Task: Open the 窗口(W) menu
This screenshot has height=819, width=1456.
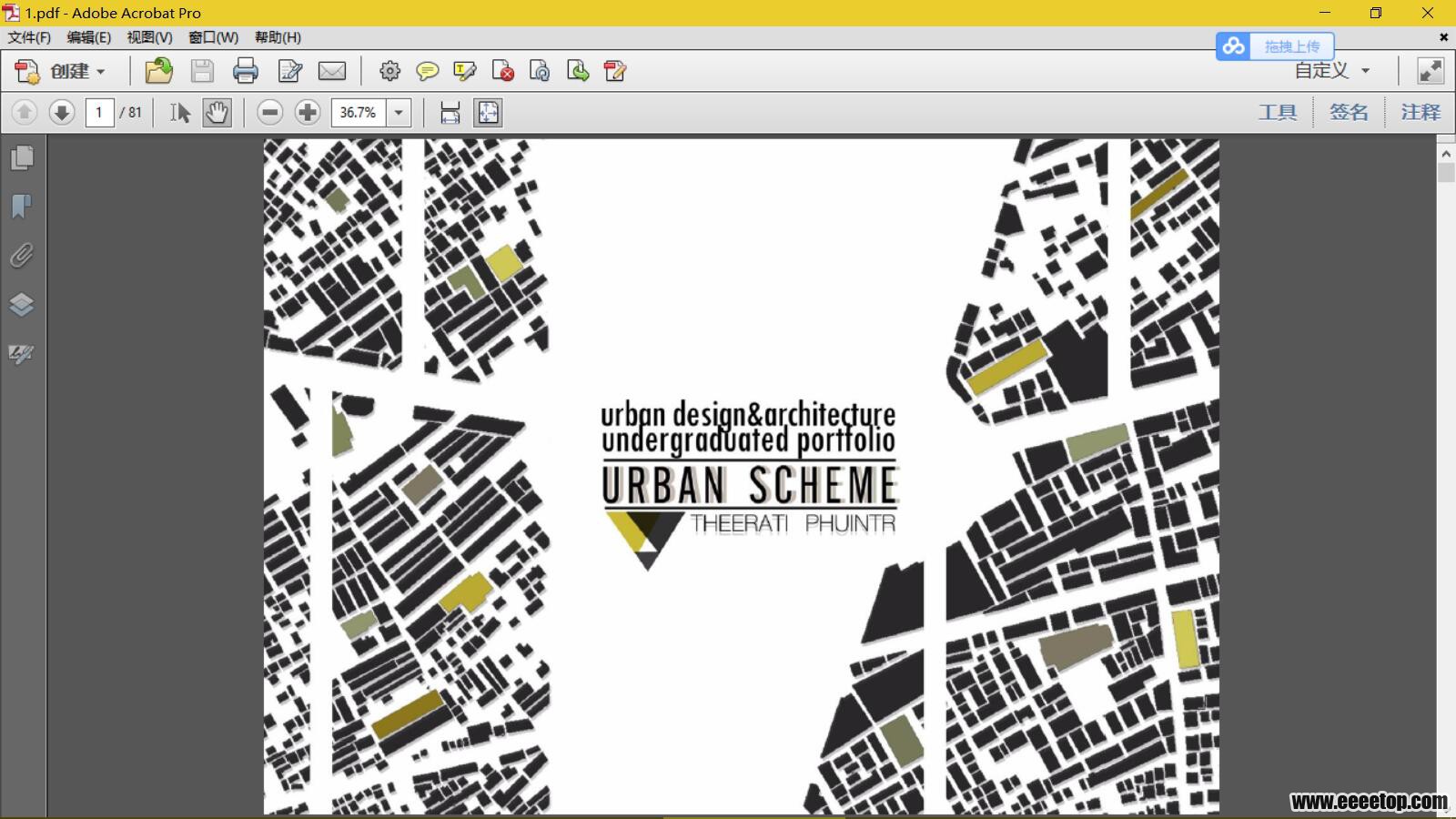Action: pos(213,37)
